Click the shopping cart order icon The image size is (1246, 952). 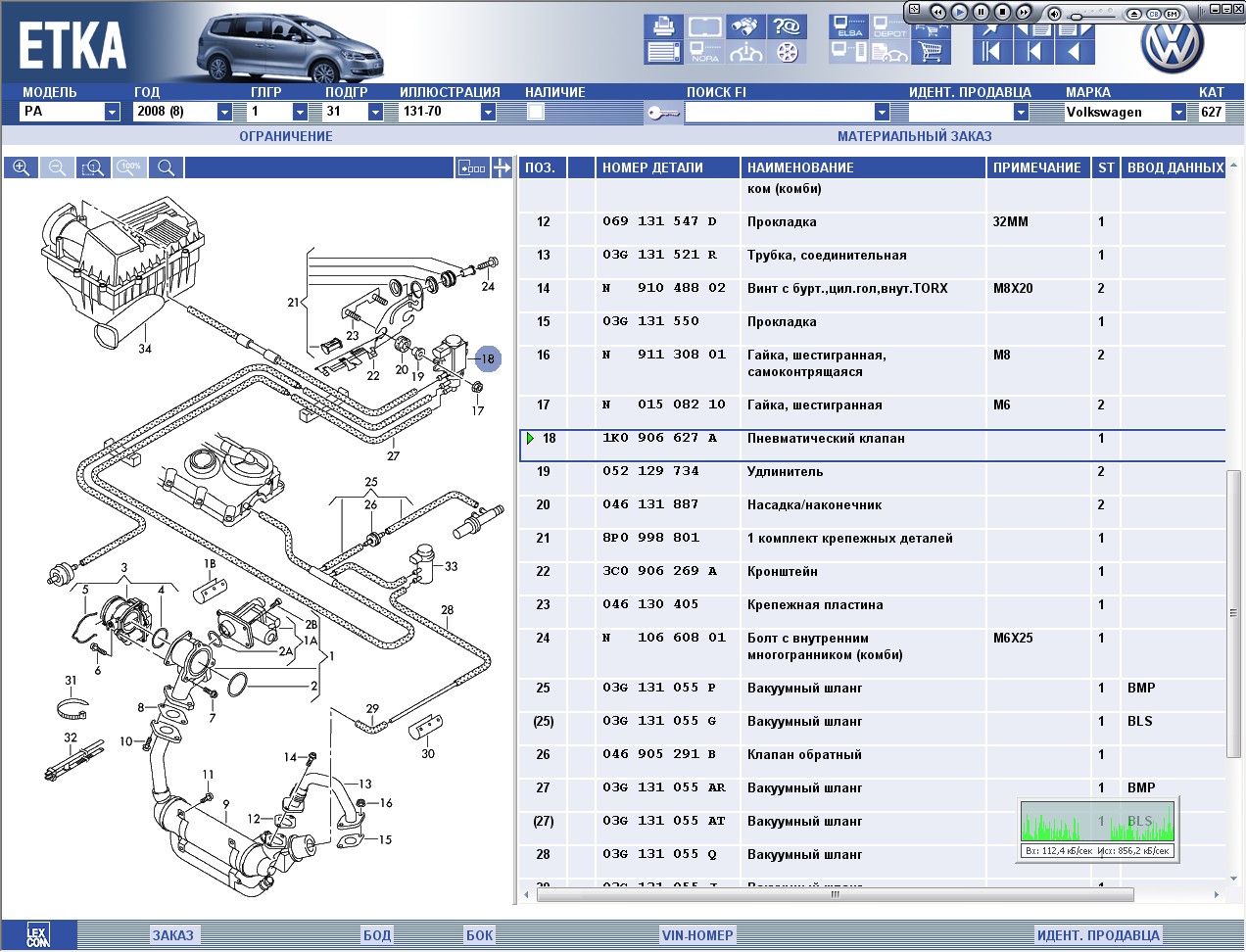pyautogui.click(x=931, y=51)
